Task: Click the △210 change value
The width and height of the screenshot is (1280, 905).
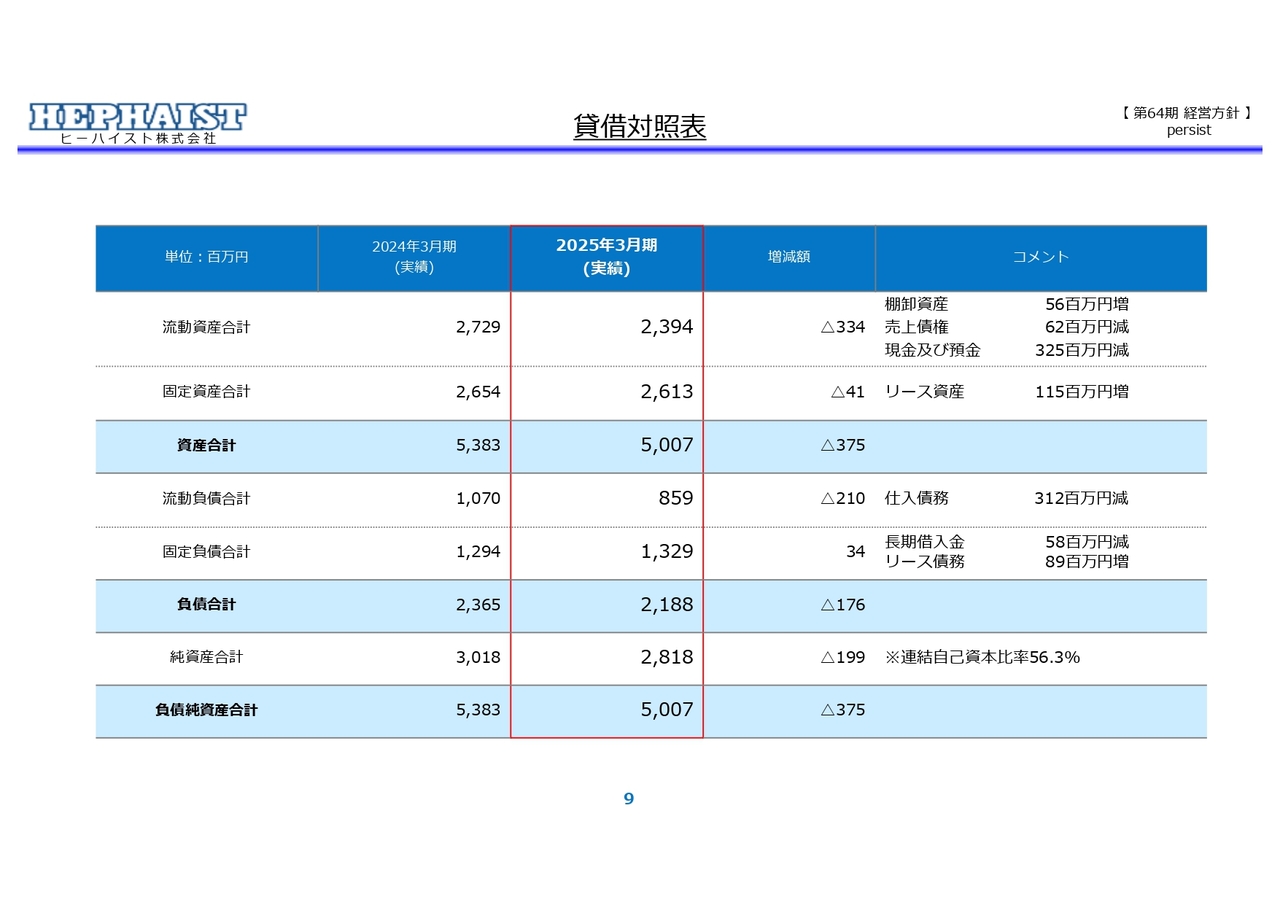Action: tap(843, 498)
